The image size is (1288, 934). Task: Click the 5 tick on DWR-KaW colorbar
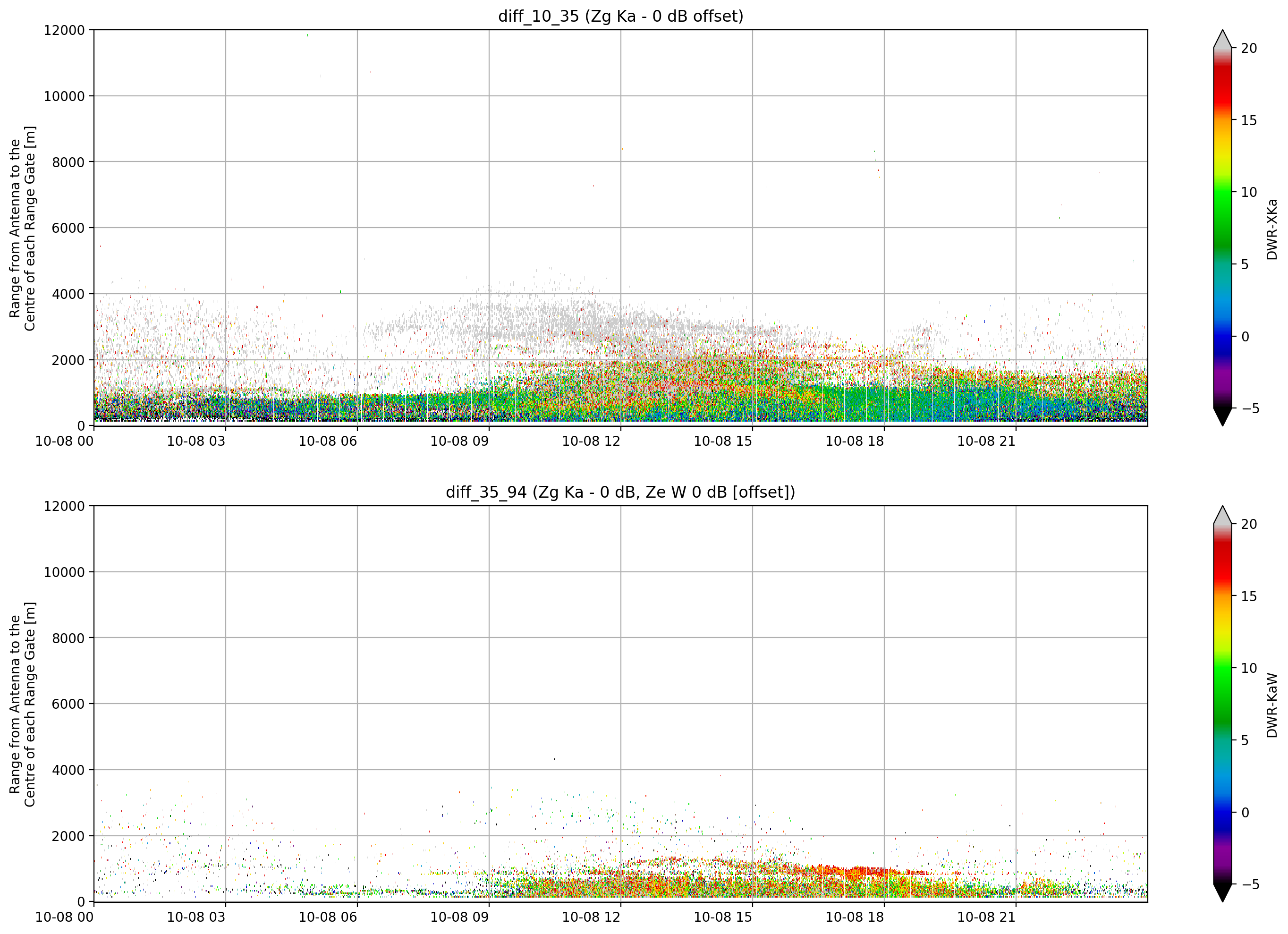click(x=1245, y=740)
